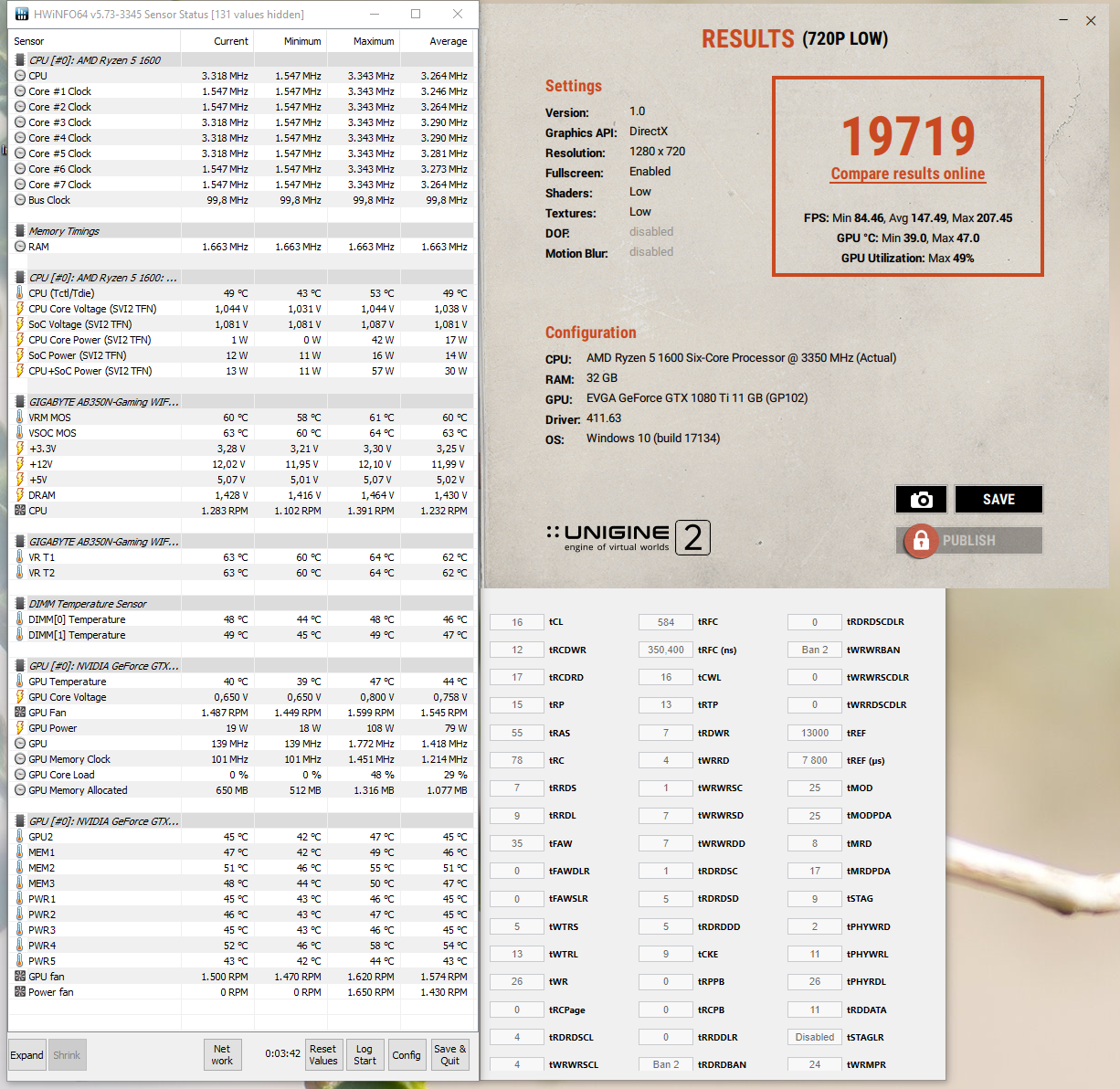
Task: Select the PWR4 thermometer icon
Action: pos(20,946)
